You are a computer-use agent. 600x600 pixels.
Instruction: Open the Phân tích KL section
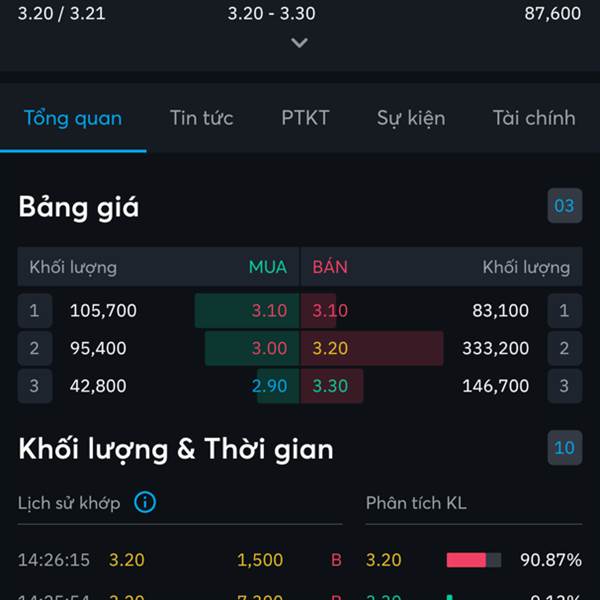[x=416, y=503]
